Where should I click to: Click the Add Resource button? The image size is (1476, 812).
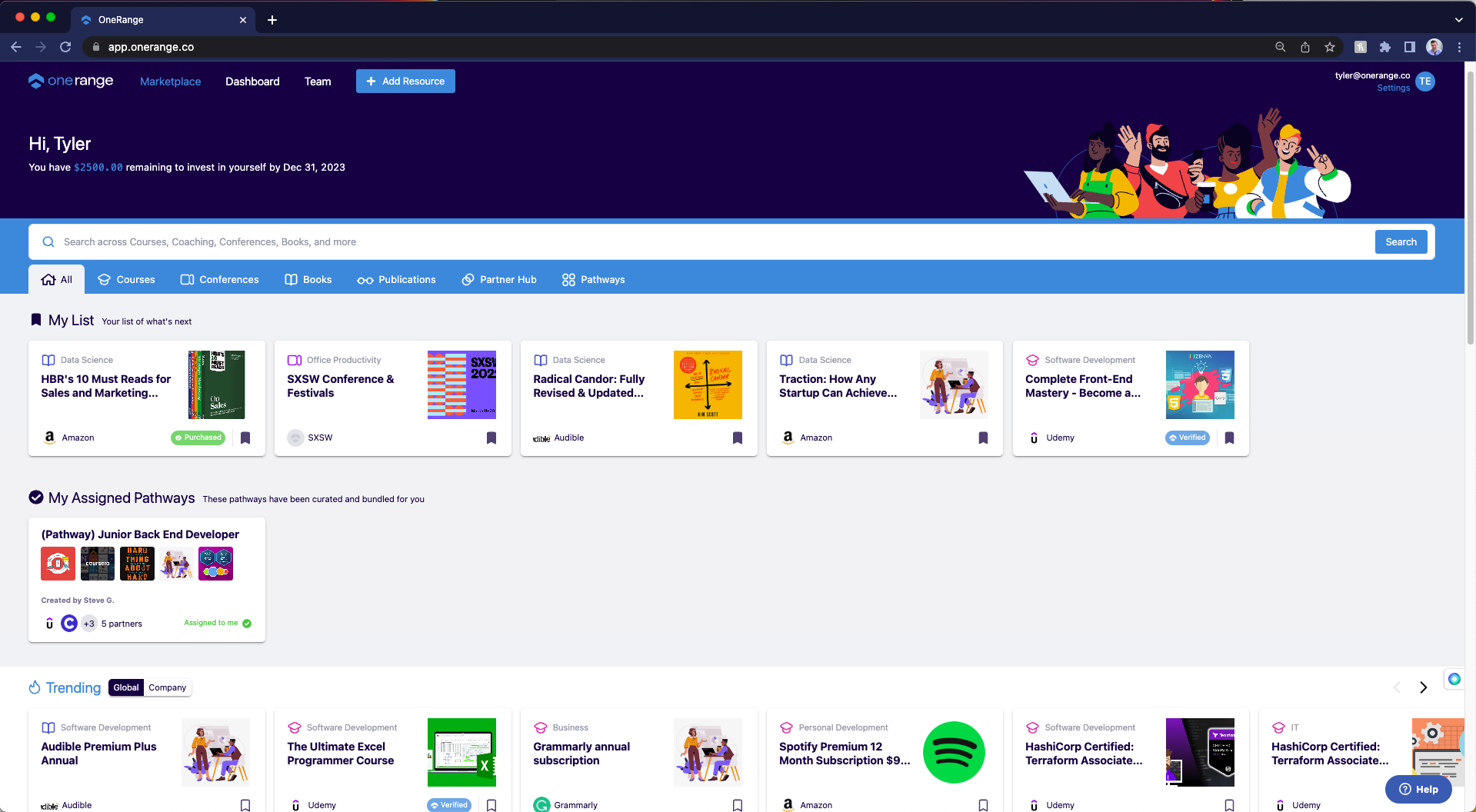pyautogui.click(x=405, y=82)
